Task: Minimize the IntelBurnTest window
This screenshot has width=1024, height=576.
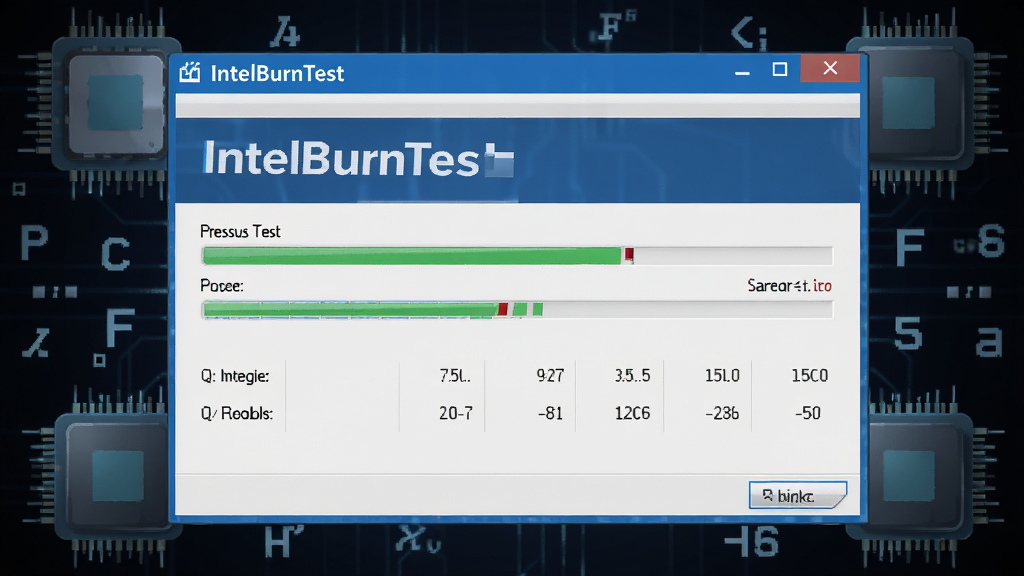Action: pos(742,71)
